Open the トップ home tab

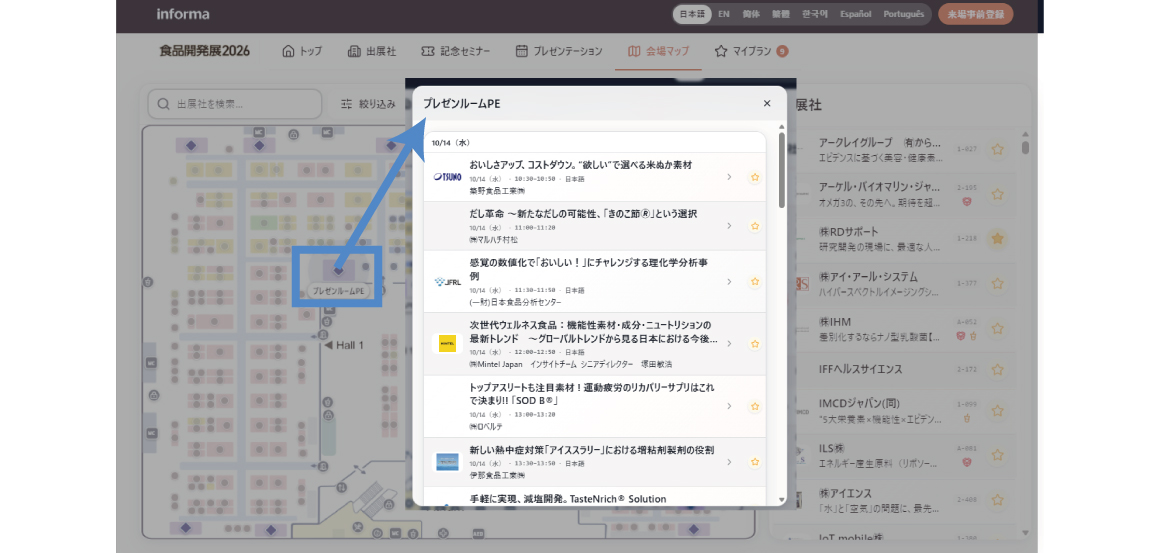click(302, 51)
